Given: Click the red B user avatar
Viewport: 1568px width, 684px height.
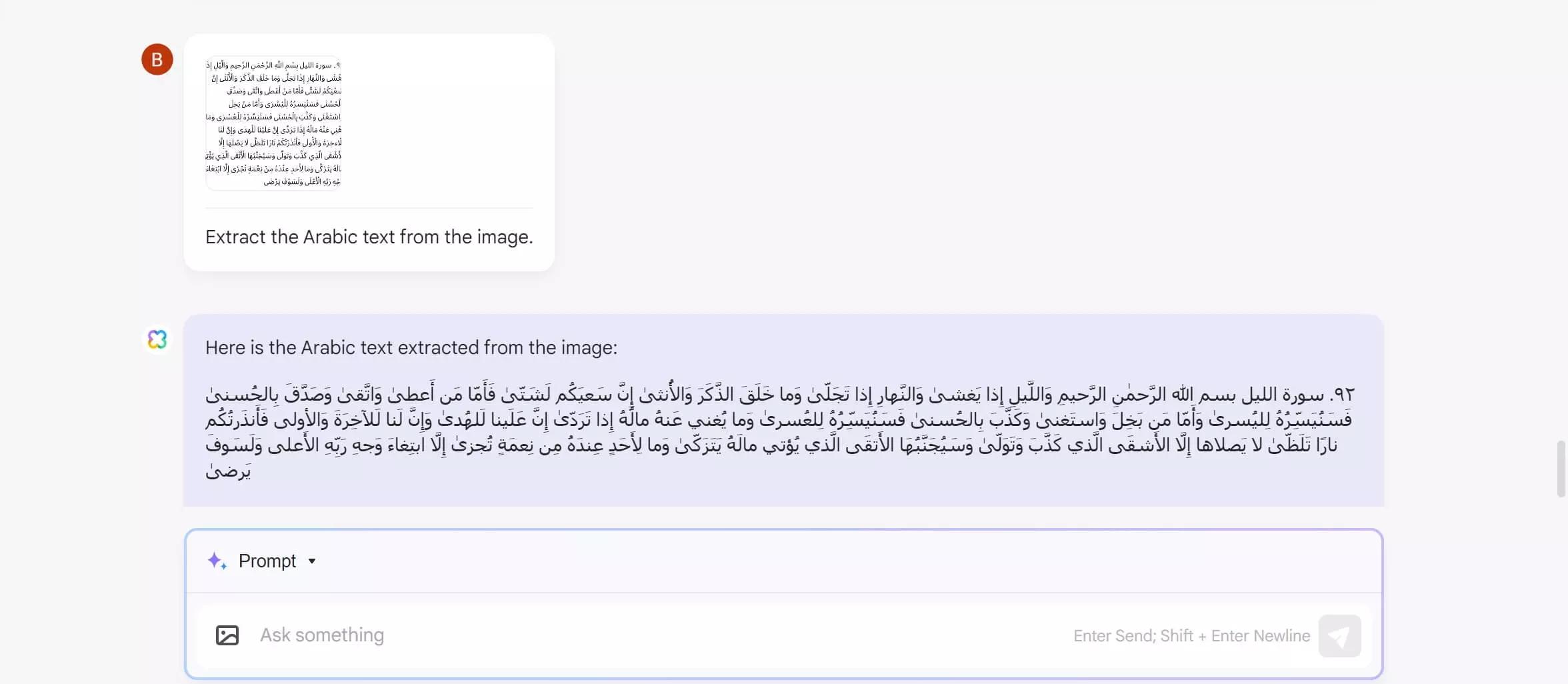Looking at the screenshot, I should pyautogui.click(x=157, y=59).
